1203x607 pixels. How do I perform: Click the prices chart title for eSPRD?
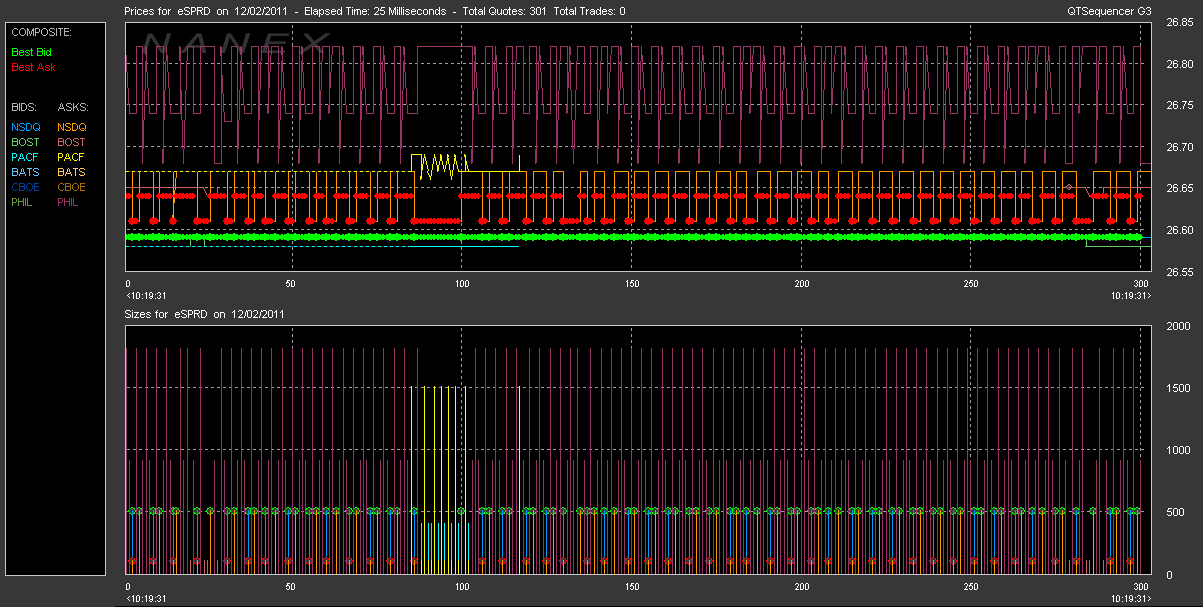[x=375, y=11]
